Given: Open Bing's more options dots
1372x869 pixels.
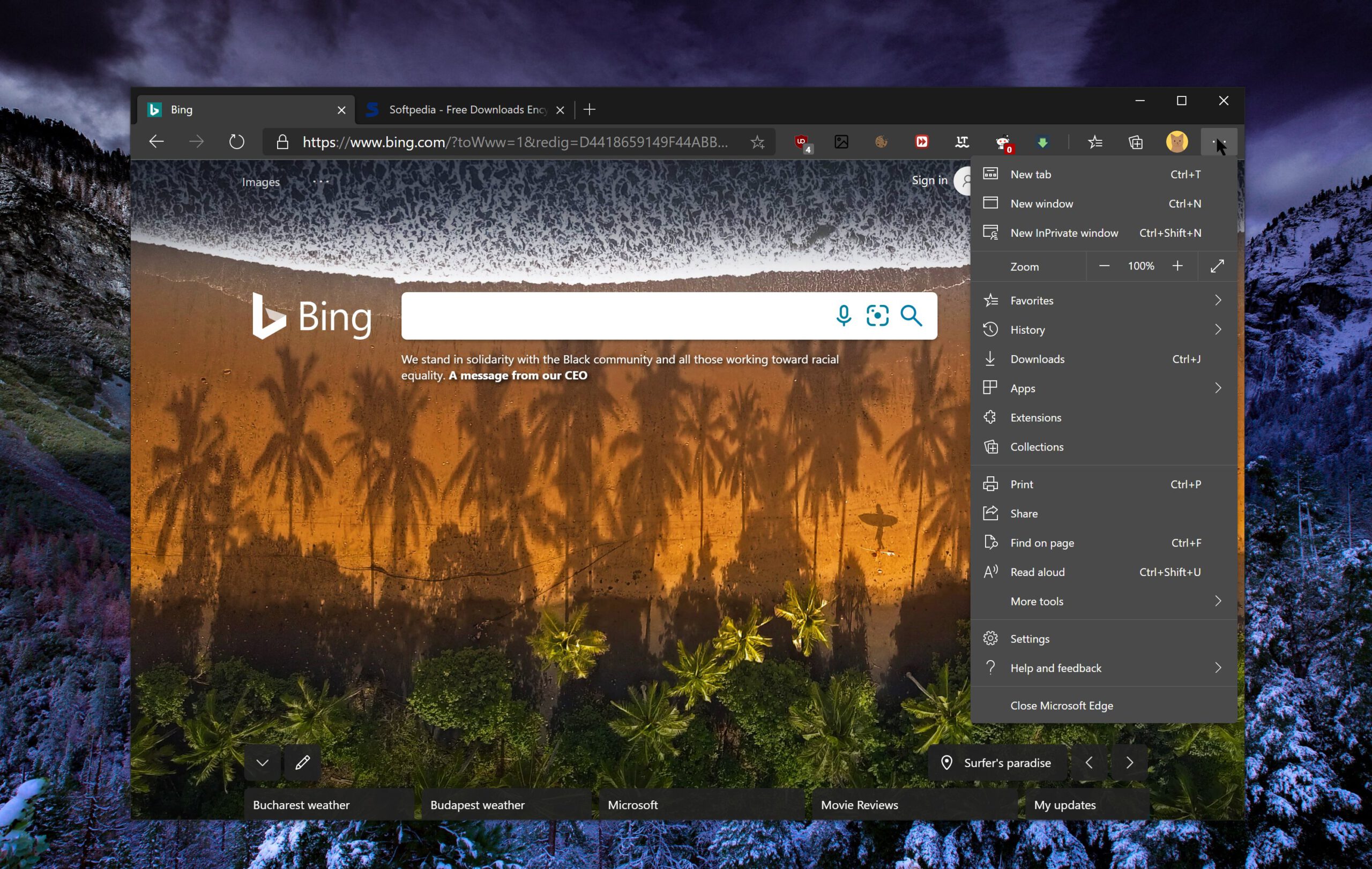Looking at the screenshot, I should click(321, 181).
